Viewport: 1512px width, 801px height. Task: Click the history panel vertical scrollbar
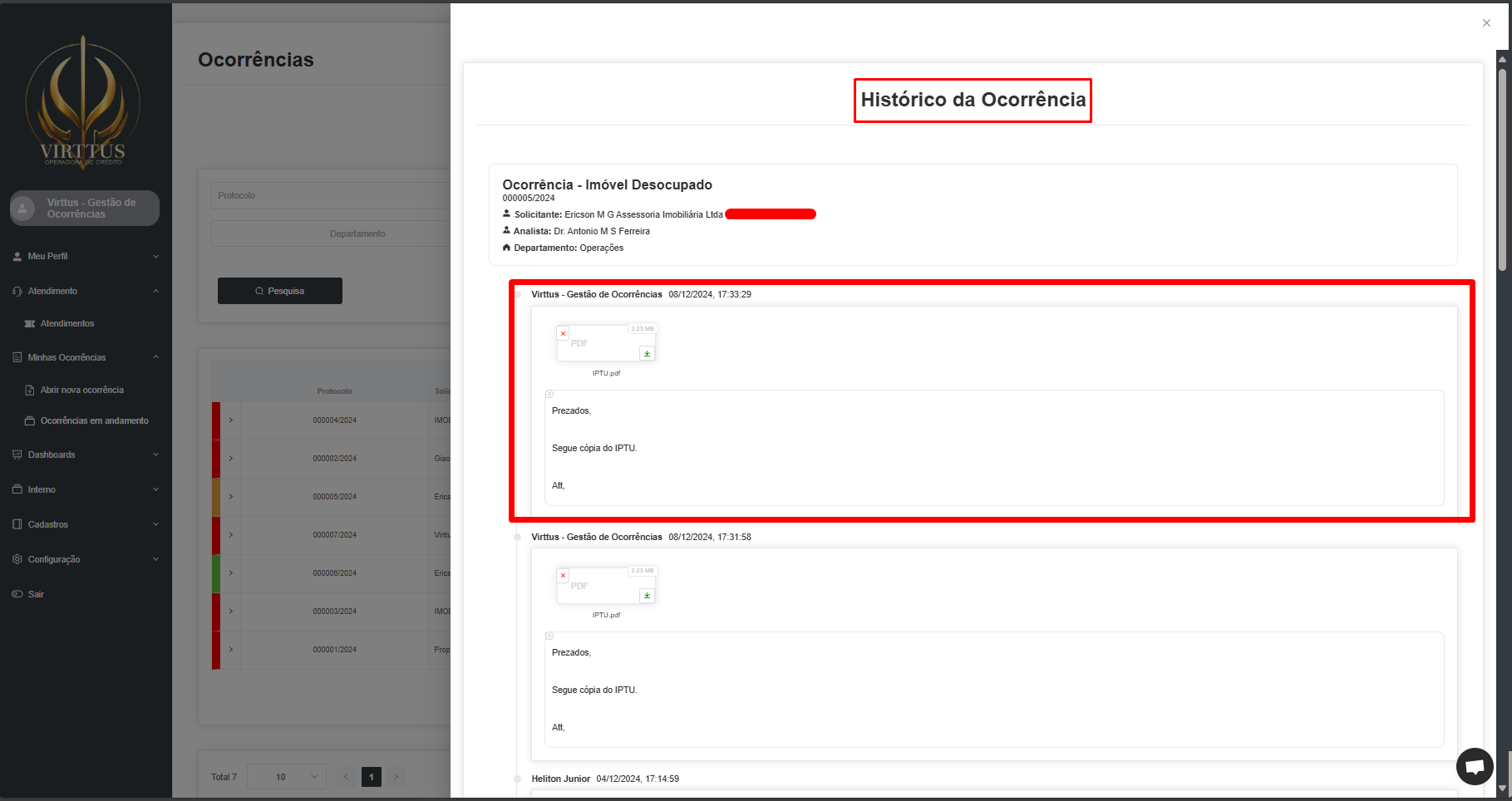(1502, 166)
